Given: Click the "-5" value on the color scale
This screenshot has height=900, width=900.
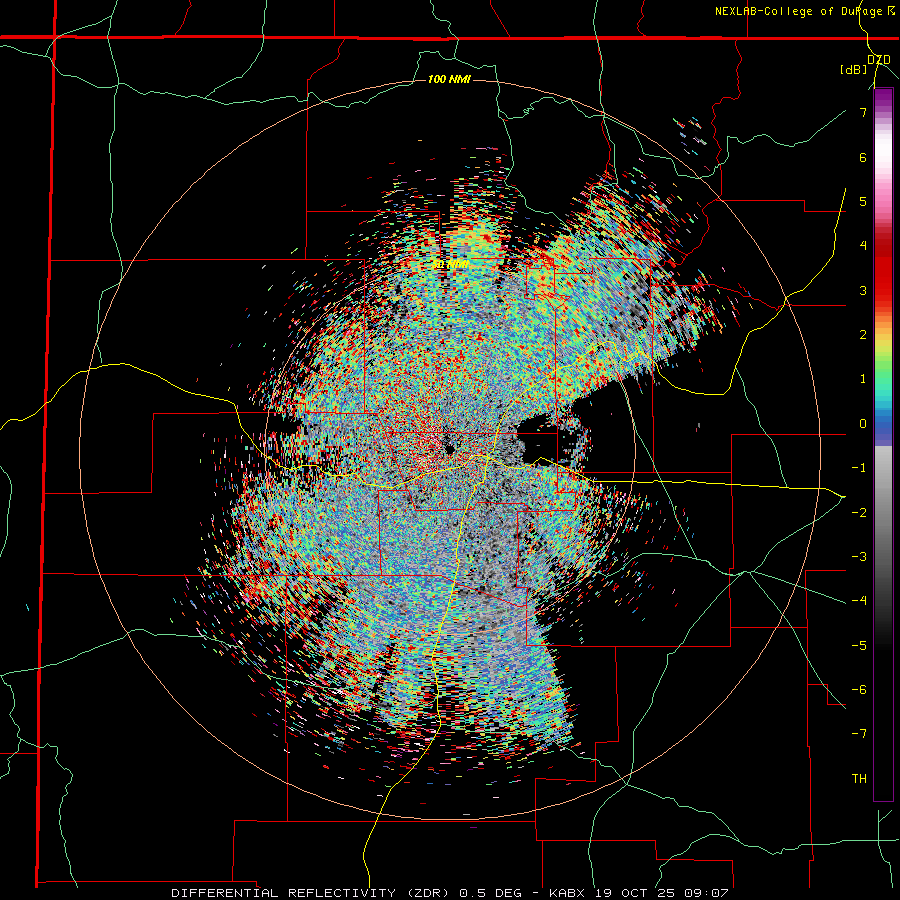Looking at the screenshot, I should pos(859,645).
